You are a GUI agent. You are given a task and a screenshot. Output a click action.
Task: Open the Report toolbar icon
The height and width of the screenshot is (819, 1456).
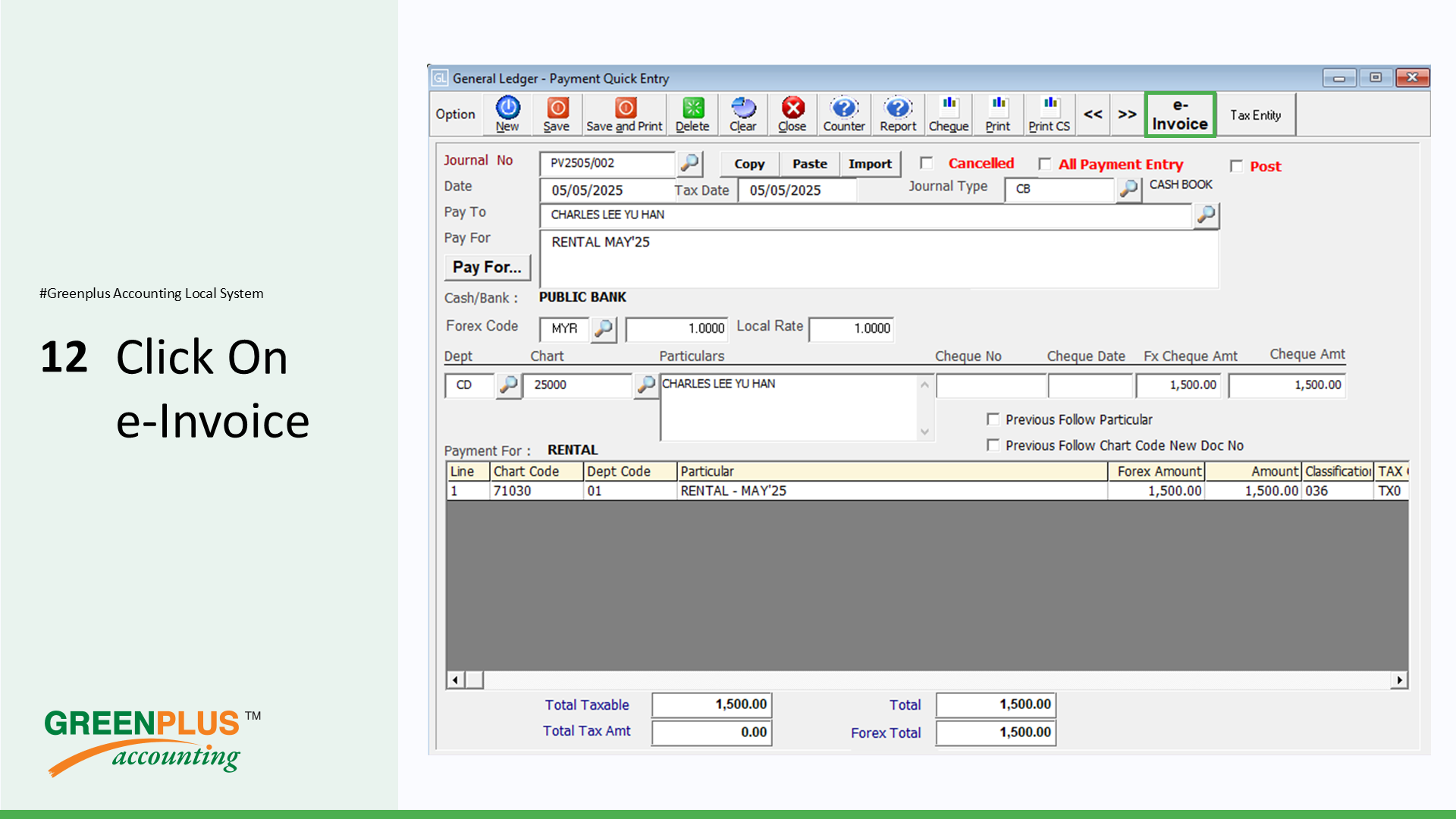(898, 115)
